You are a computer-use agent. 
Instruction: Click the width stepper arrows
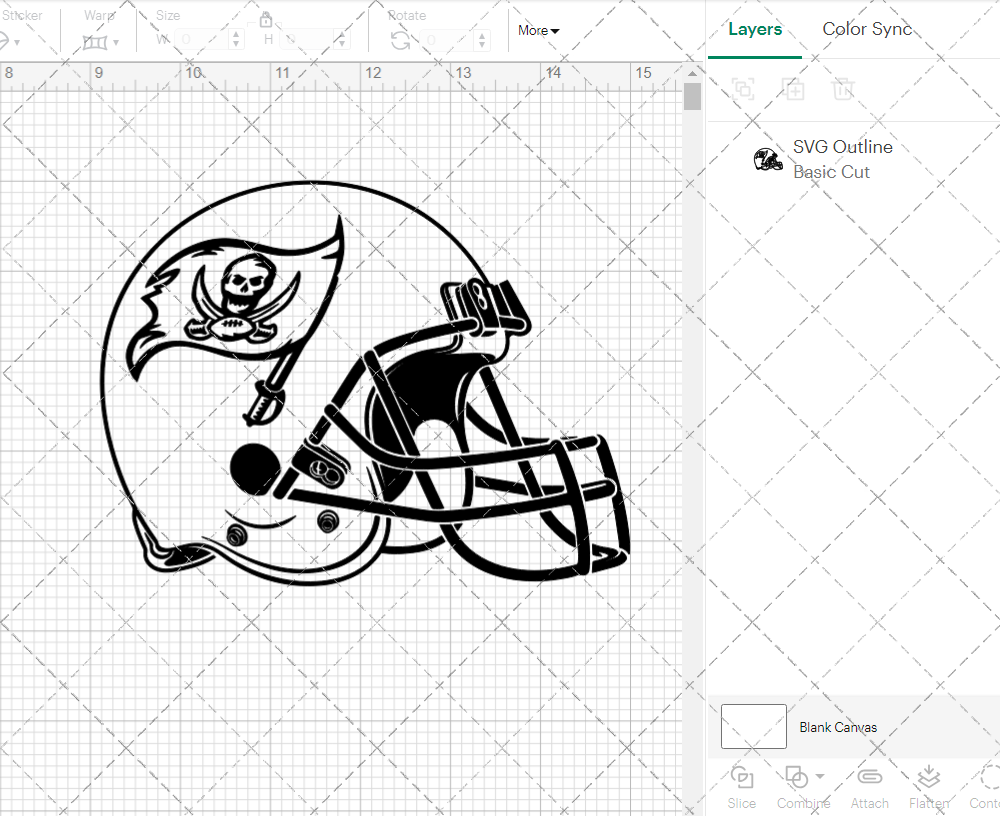[x=236, y=40]
